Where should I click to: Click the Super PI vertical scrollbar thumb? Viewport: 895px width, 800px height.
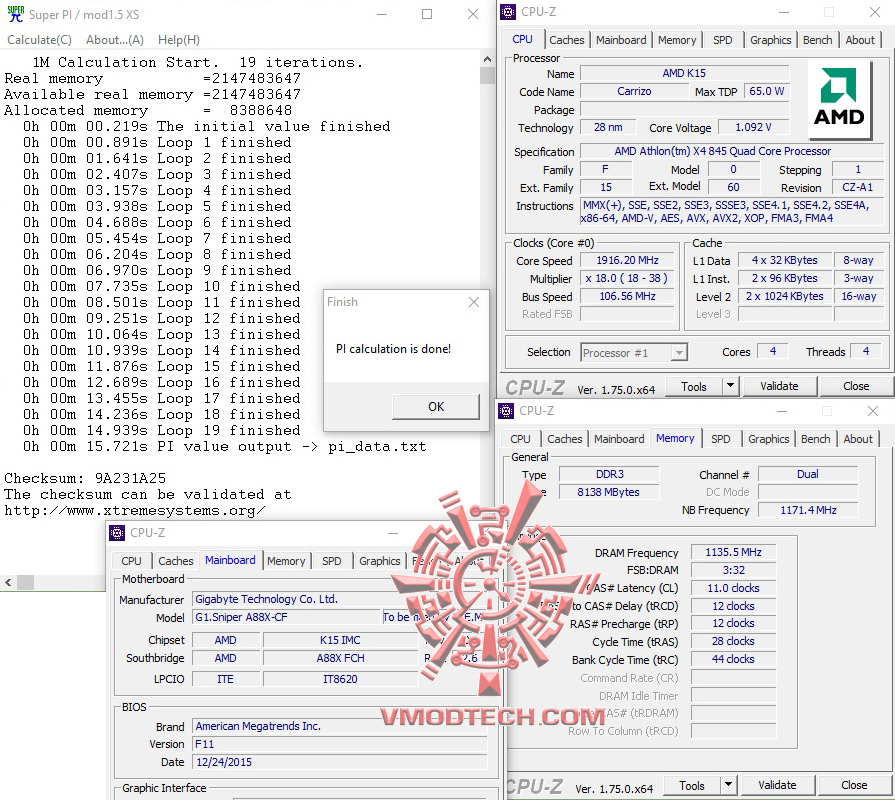point(487,75)
